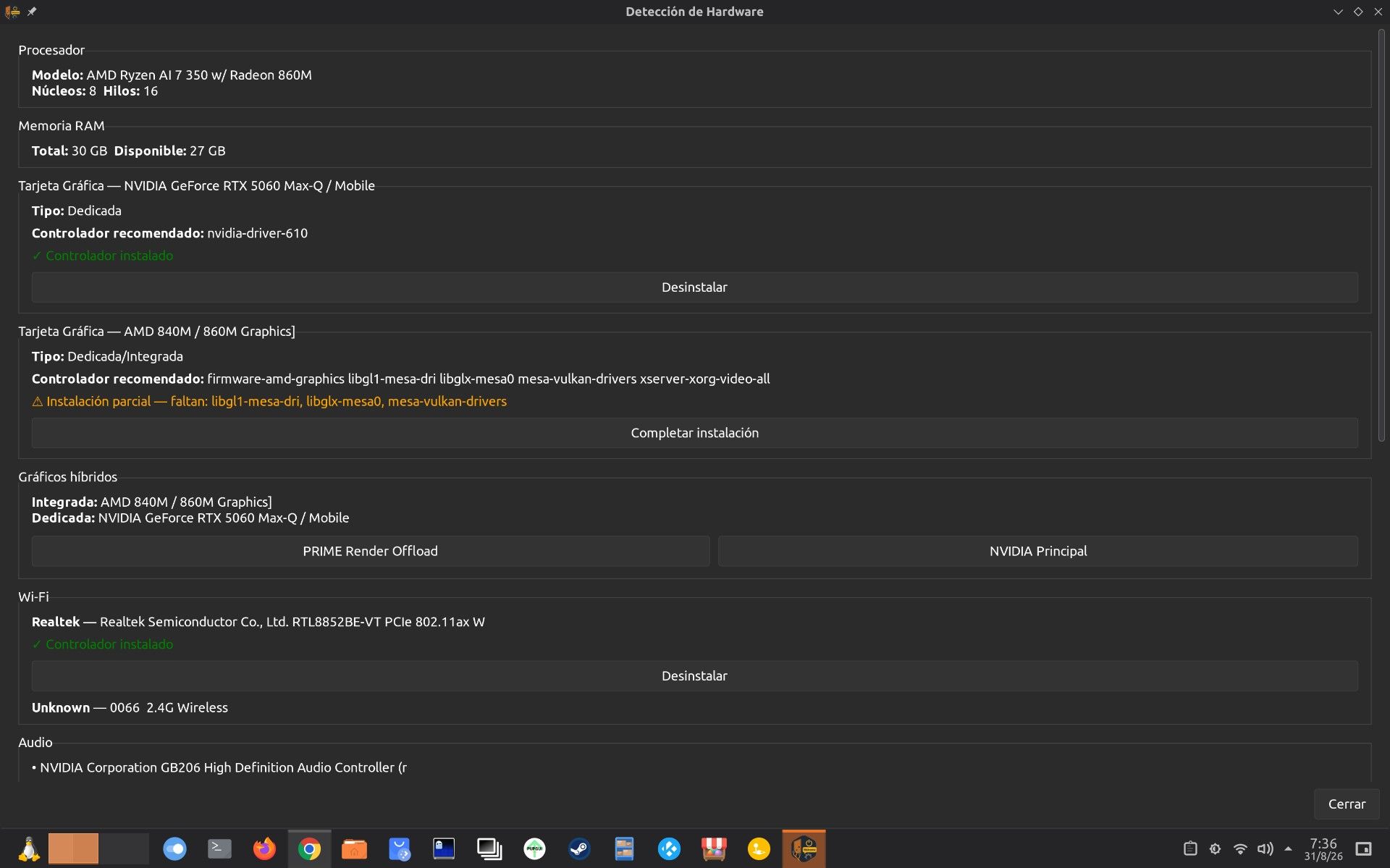Toggle the pin icon in the title bar
The height and width of the screenshot is (868, 1390).
point(32,12)
